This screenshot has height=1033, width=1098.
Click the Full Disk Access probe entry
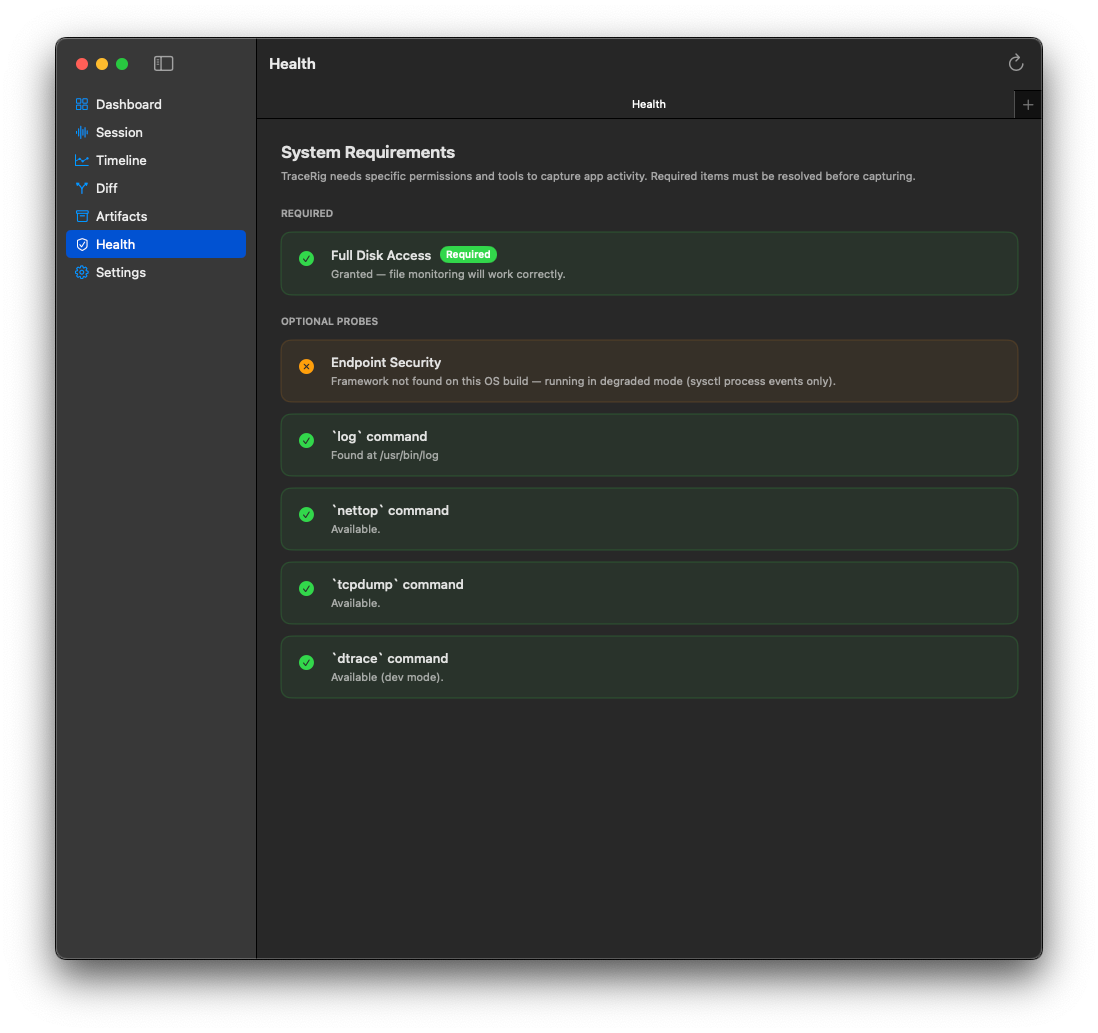pyautogui.click(x=649, y=263)
